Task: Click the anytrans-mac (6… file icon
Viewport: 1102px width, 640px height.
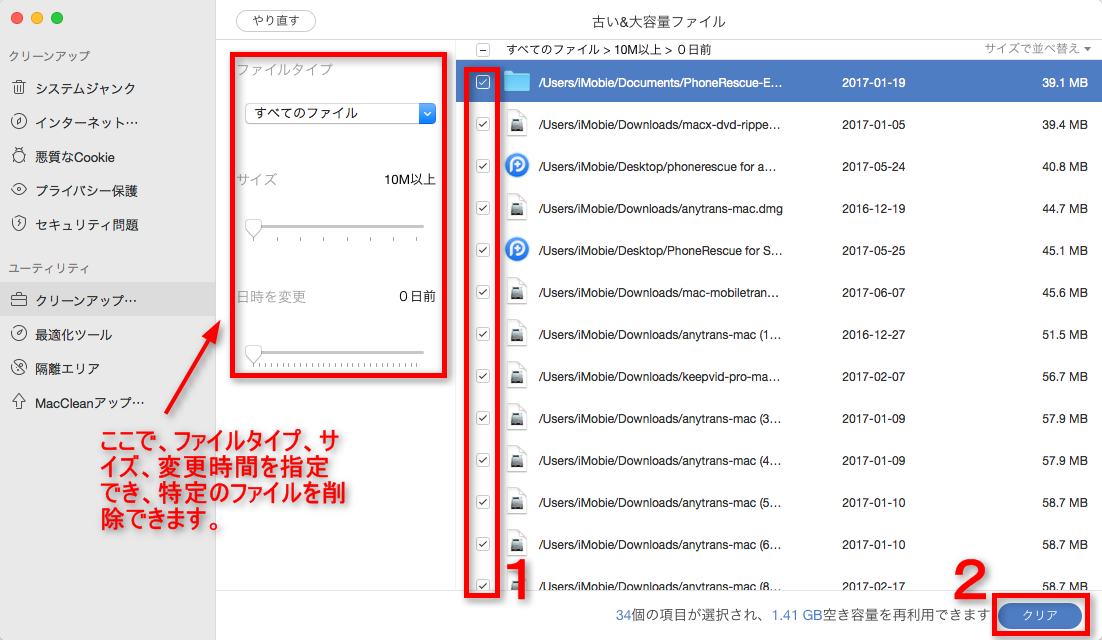Action: click(517, 544)
